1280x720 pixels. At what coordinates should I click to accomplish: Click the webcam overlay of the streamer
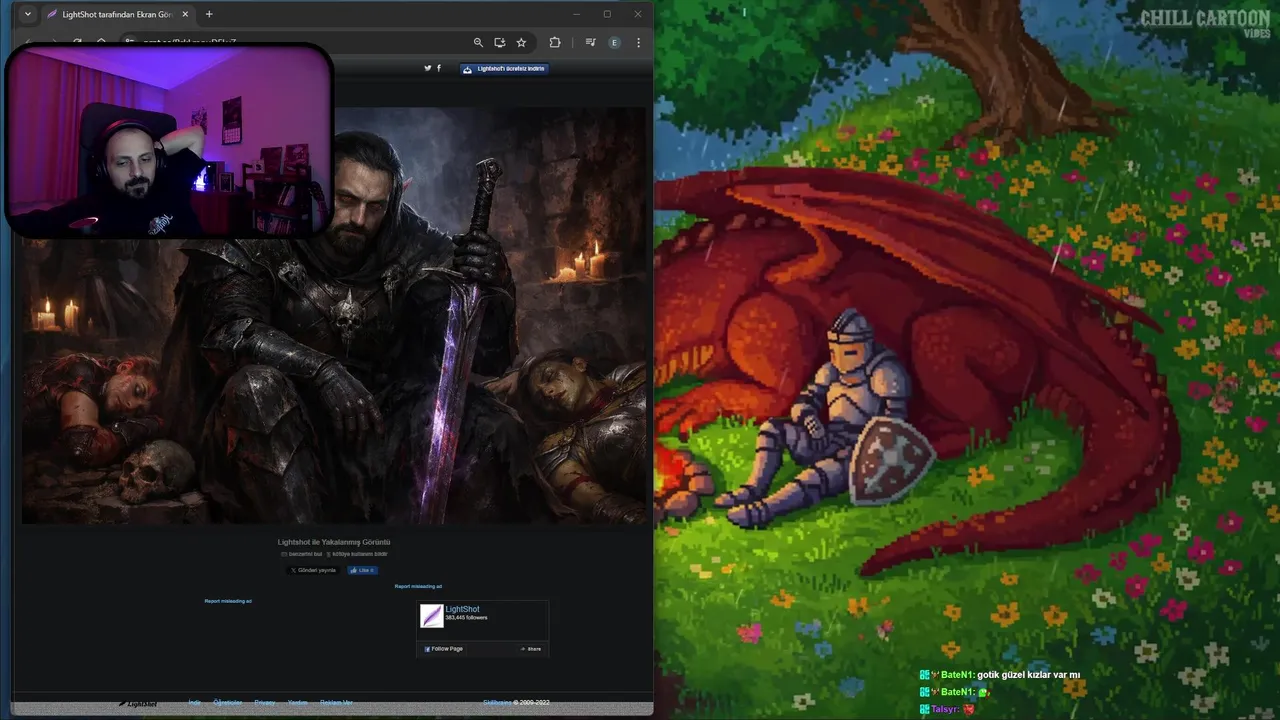pyautogui.click(x=168, y=141)
